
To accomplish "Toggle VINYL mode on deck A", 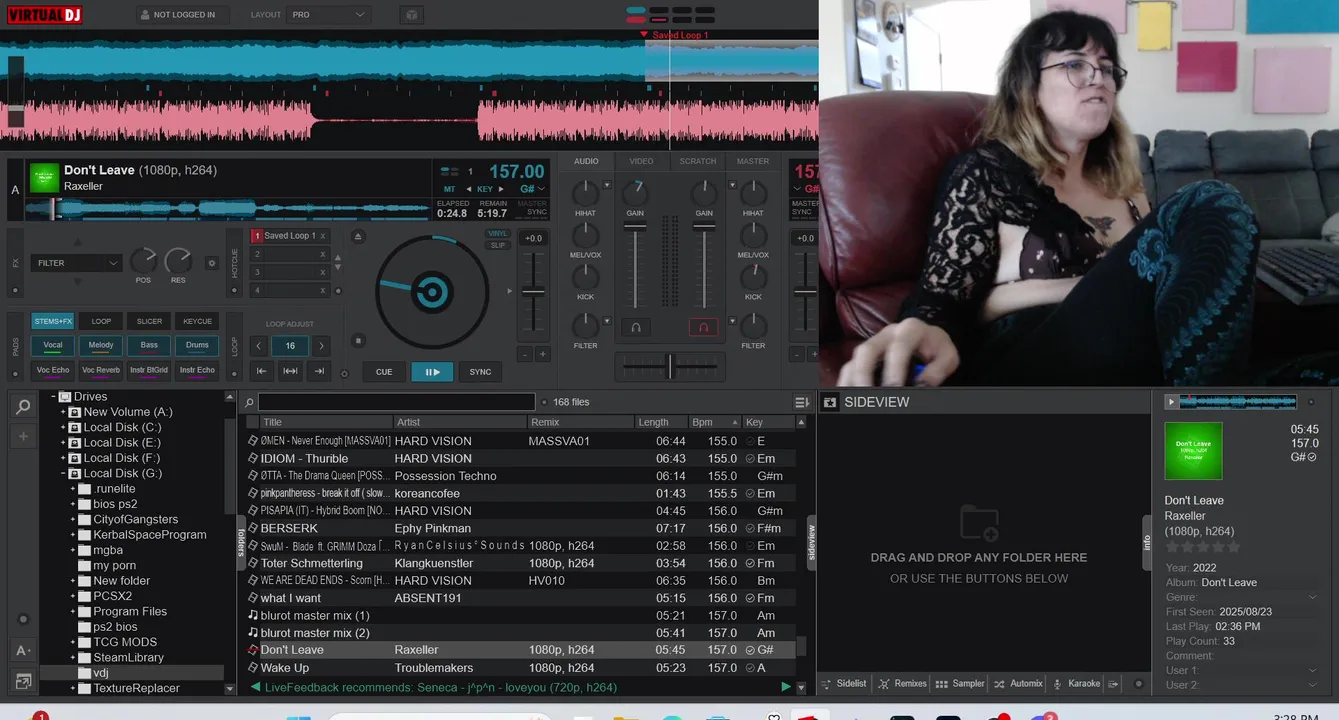I will pos(497,234).
